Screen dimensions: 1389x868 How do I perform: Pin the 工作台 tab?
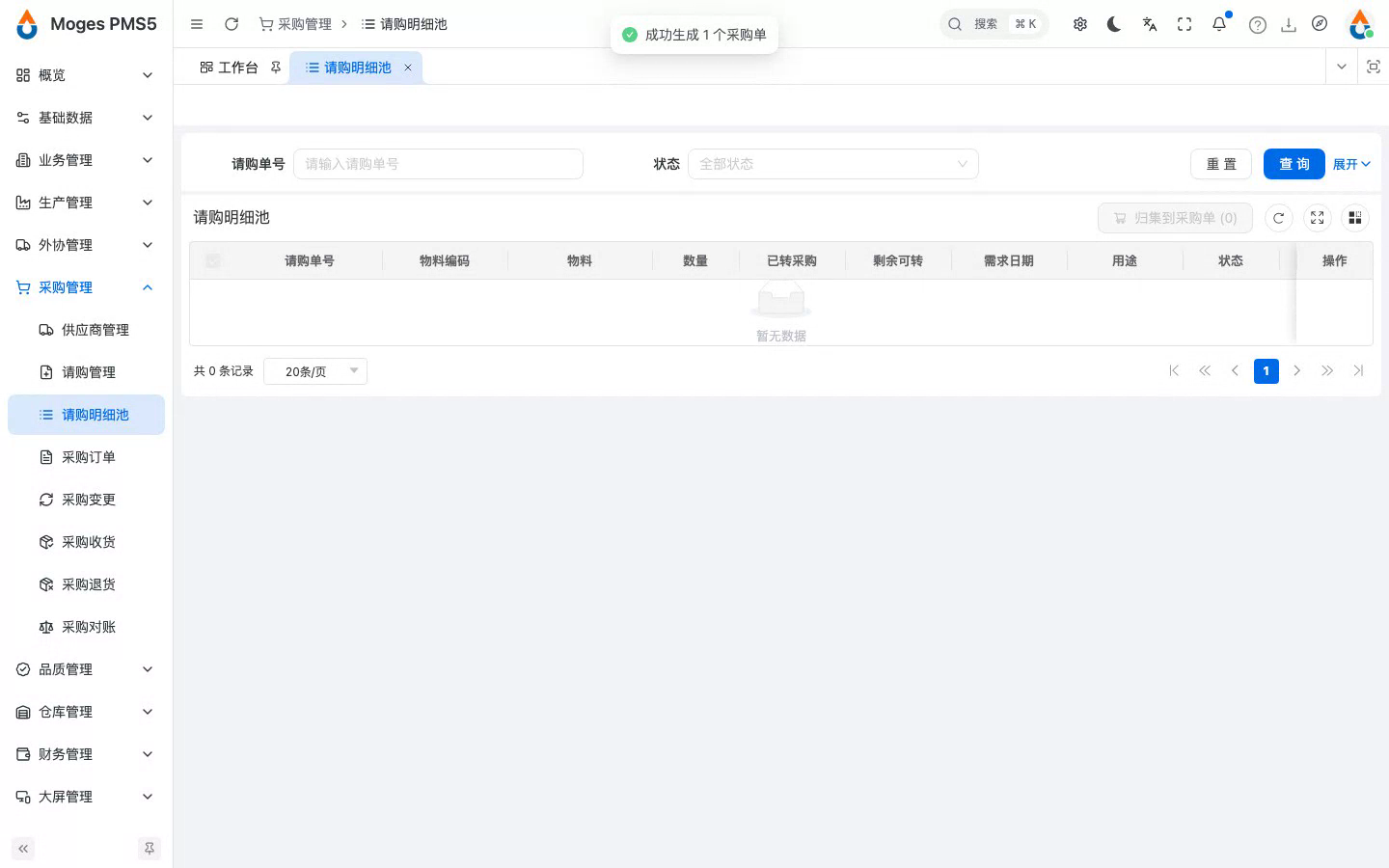point(276,68)
